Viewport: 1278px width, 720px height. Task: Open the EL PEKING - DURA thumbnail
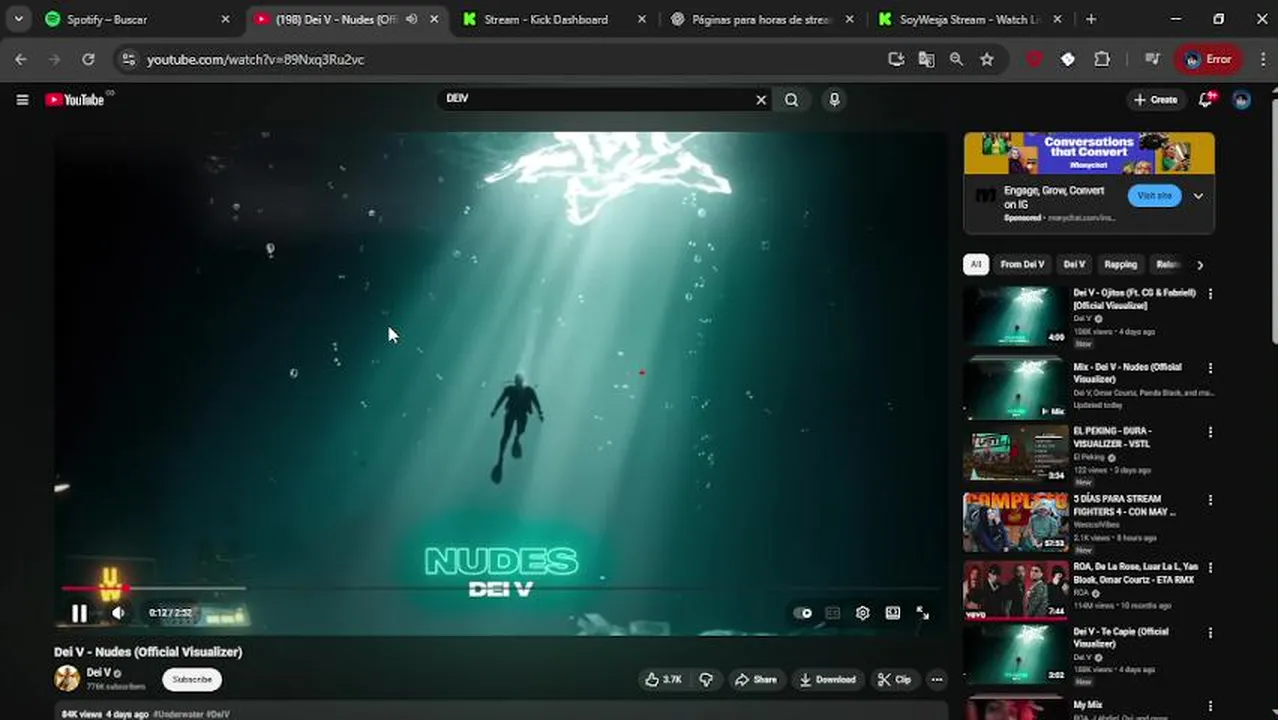tap(1015, 453)
